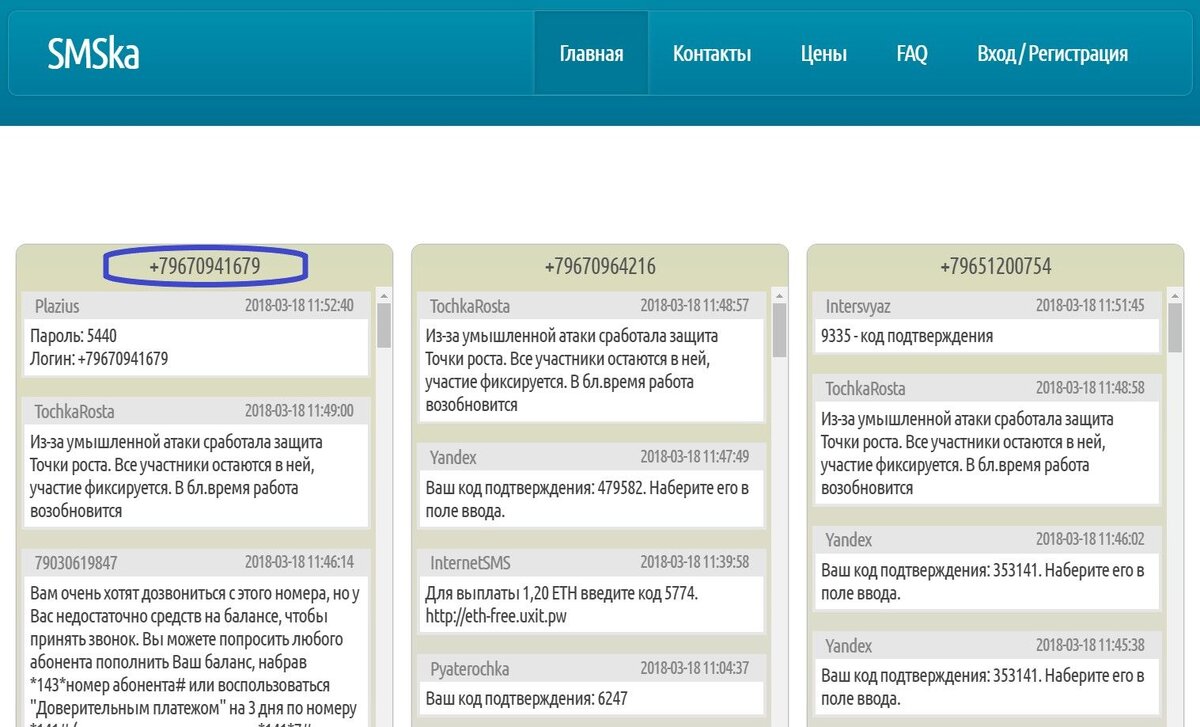Open the Контакты navigation item
Viewport: 1200px width, 727px height.
click(x=712, y=54)
